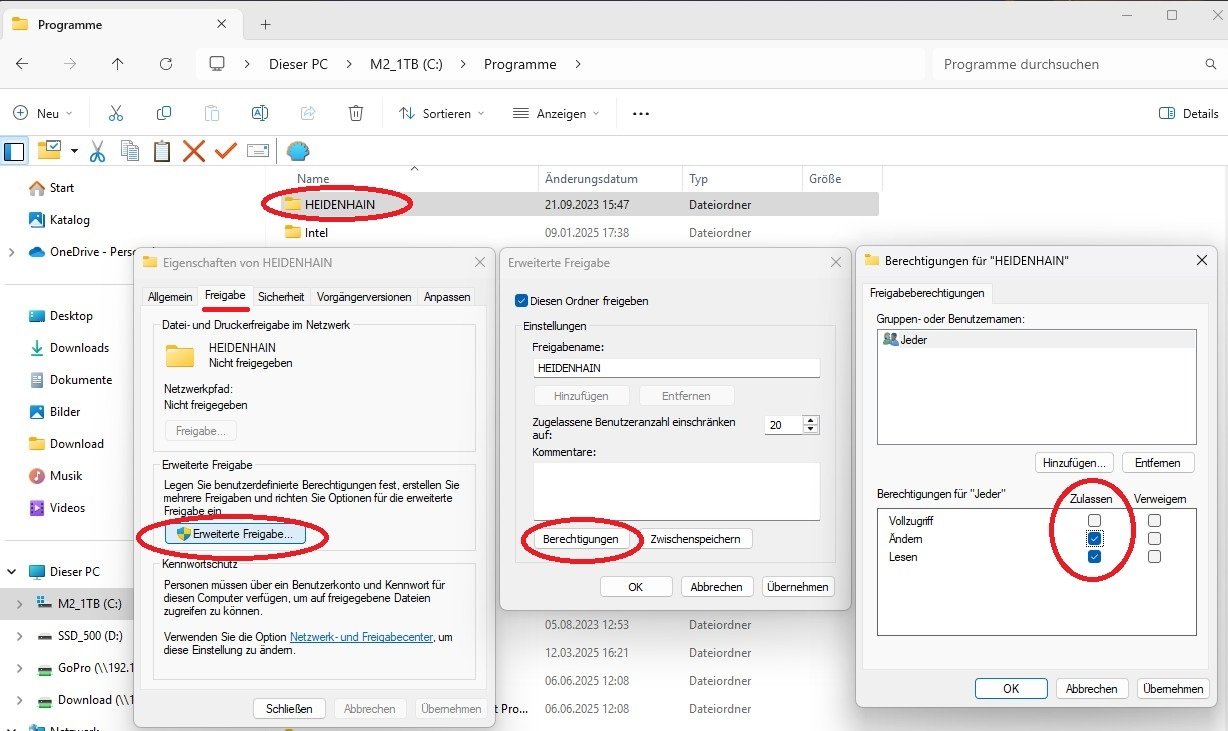Navigate up one folder level
The width and height of the screenshot is (1228, 731).
118,64
